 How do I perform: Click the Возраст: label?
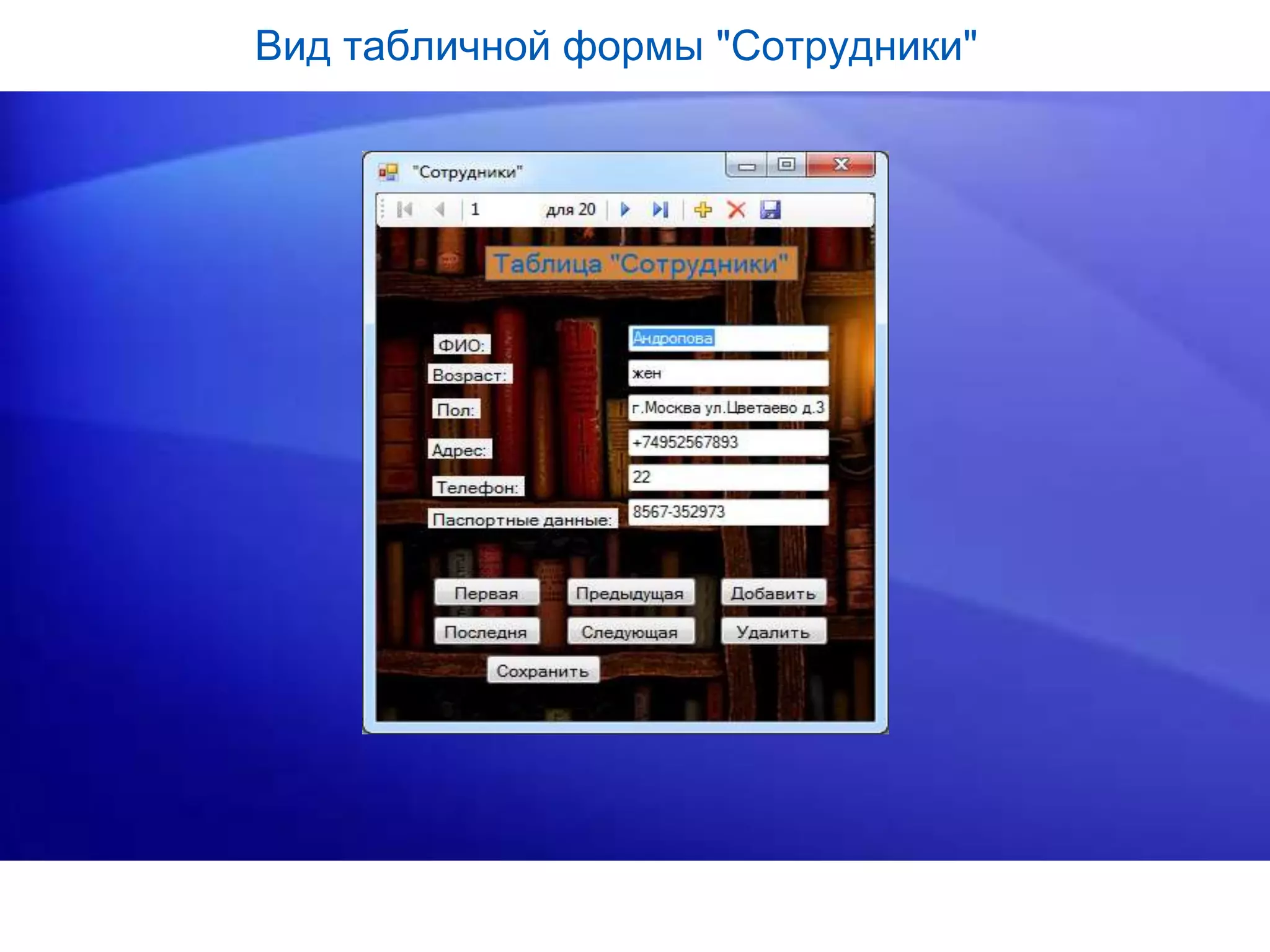pos(470,374)
